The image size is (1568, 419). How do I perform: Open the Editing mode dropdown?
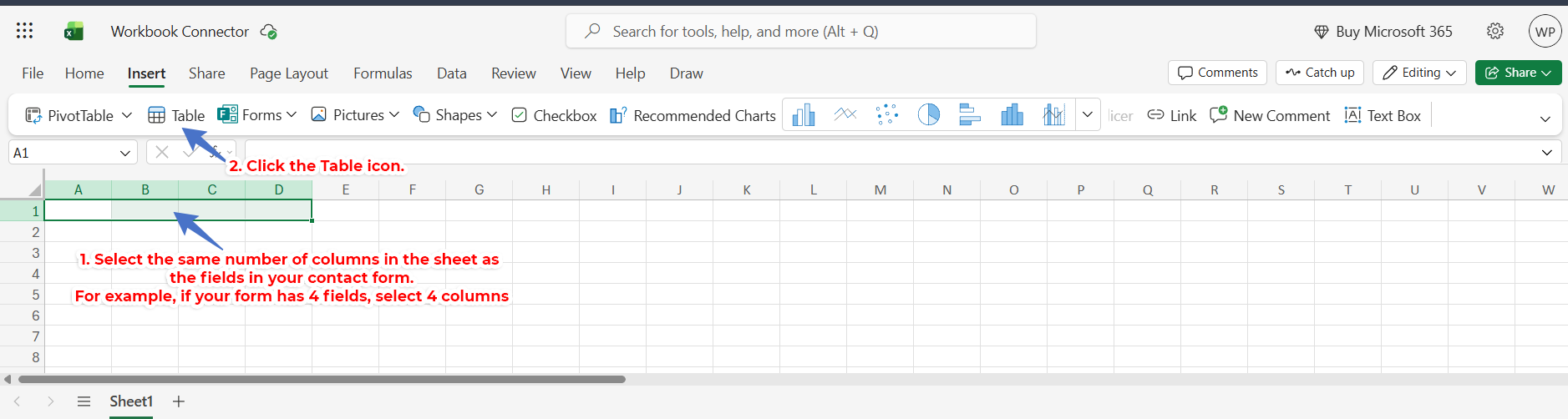1420,73
